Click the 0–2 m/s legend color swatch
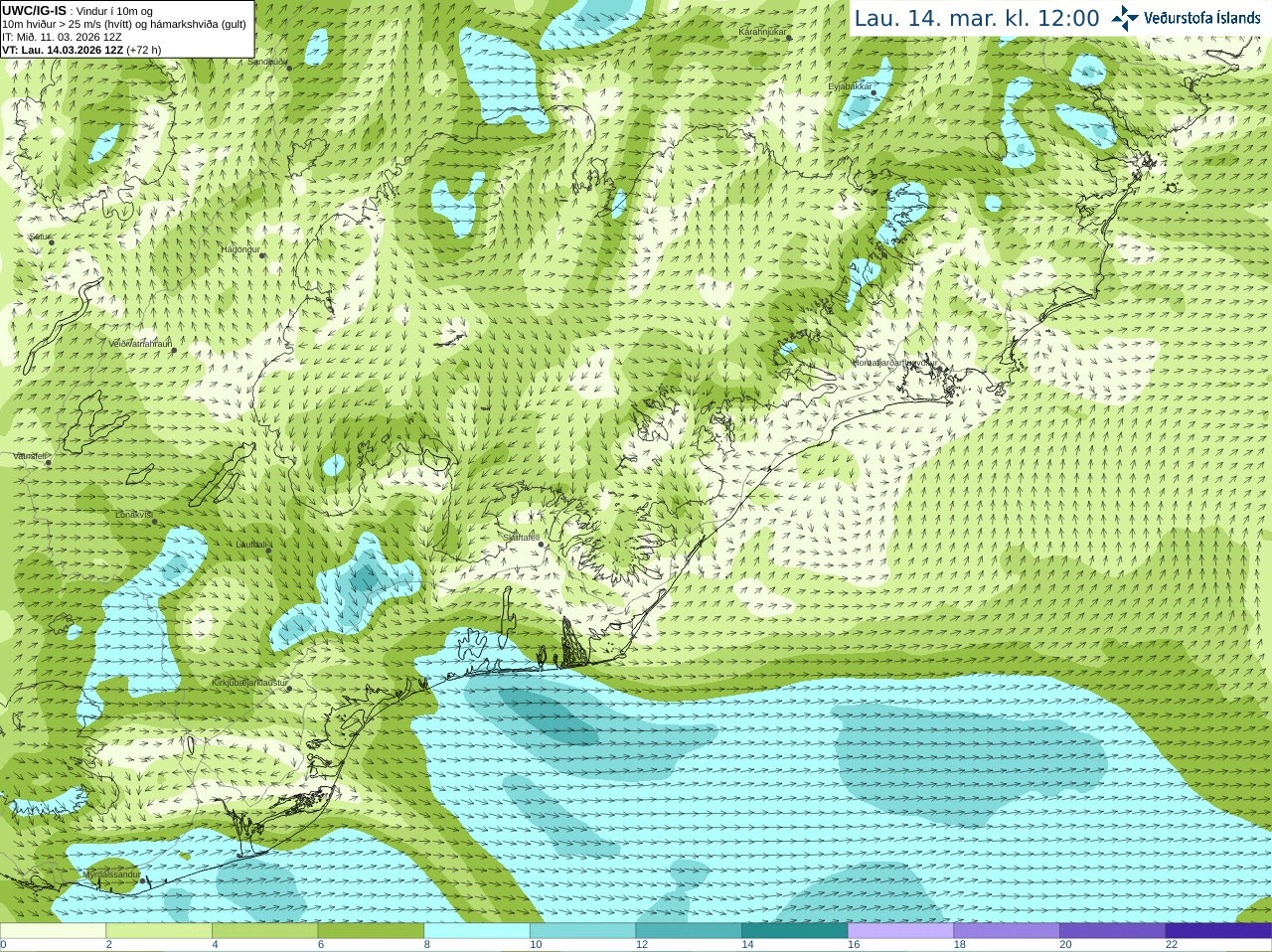This screenshot has width=1272, height=952. pyautogui.click(x=53, y=931)
